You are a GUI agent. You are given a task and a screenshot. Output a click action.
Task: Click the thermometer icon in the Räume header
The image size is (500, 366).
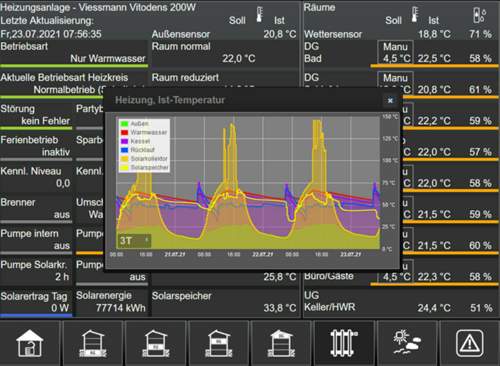point(415,15)
